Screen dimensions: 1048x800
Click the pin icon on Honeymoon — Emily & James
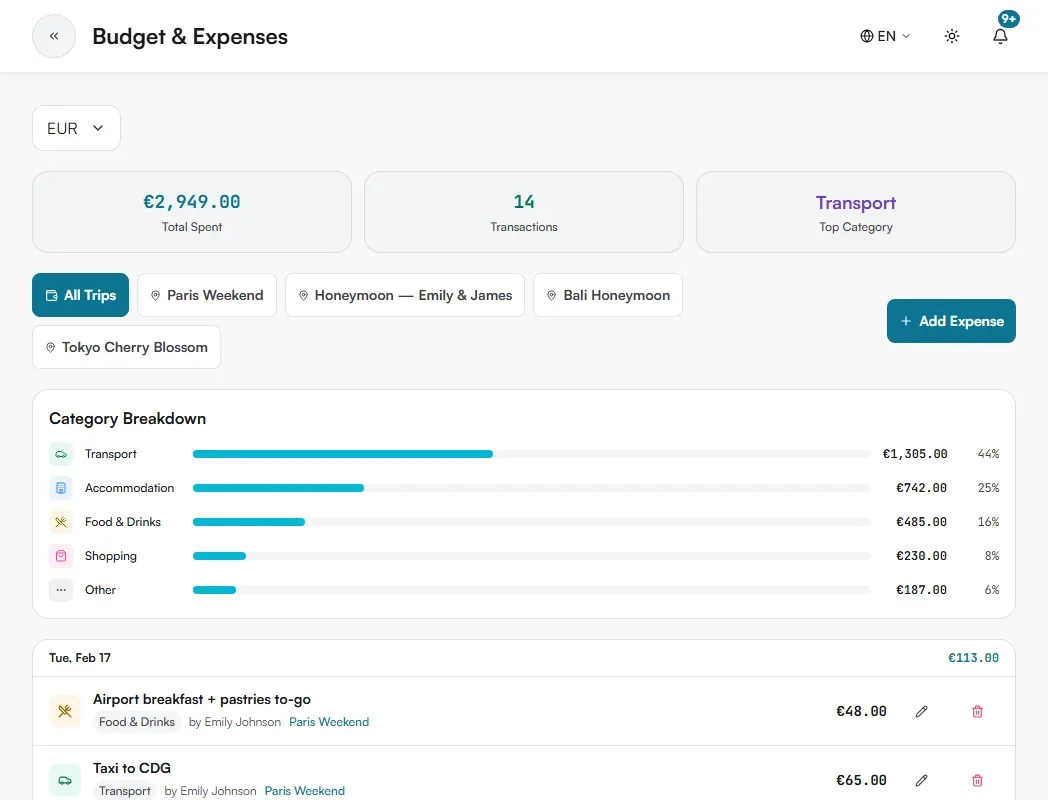click(x=303, y=295)
